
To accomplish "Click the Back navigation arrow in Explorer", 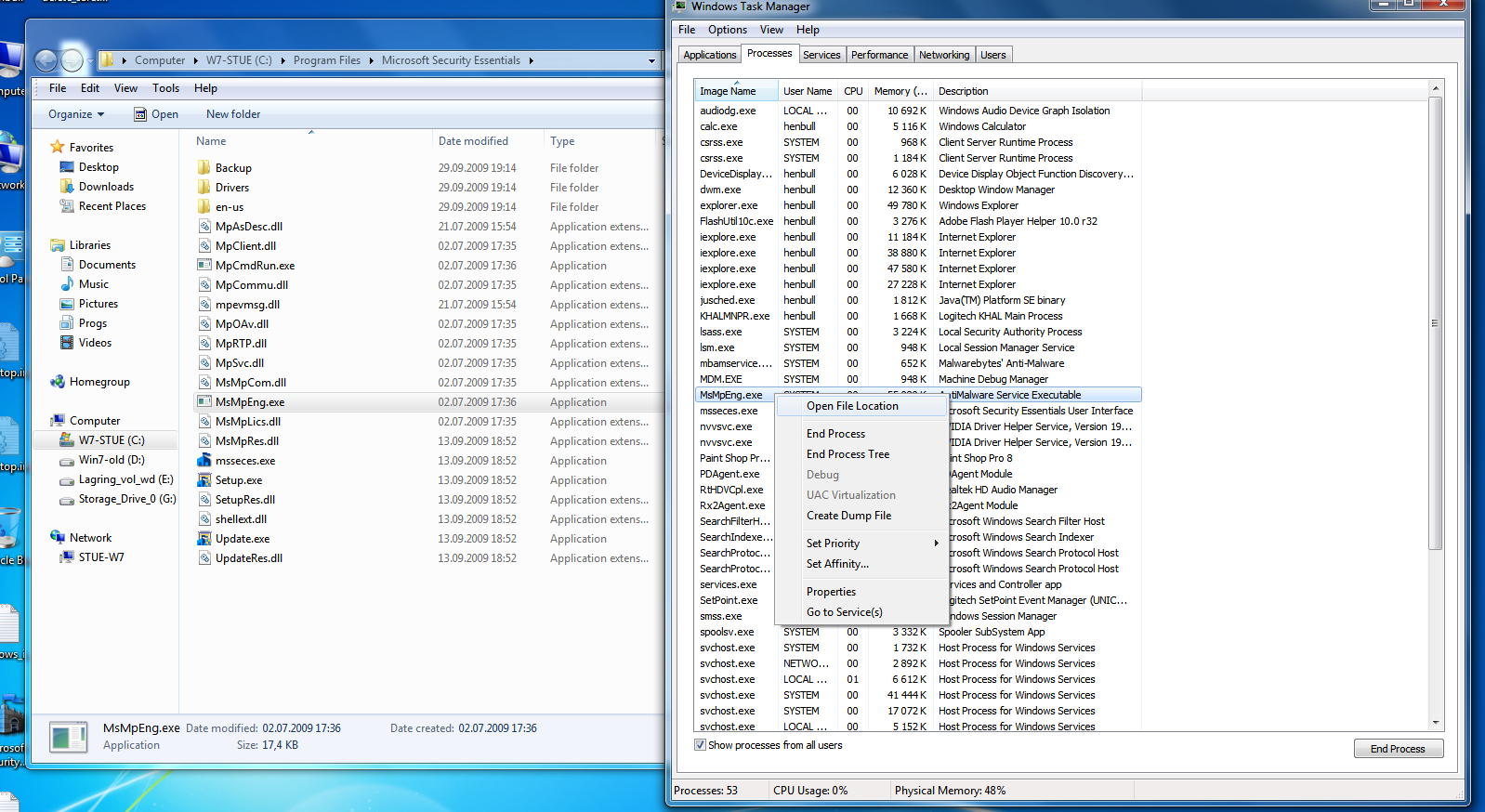I will coord(46,60).
